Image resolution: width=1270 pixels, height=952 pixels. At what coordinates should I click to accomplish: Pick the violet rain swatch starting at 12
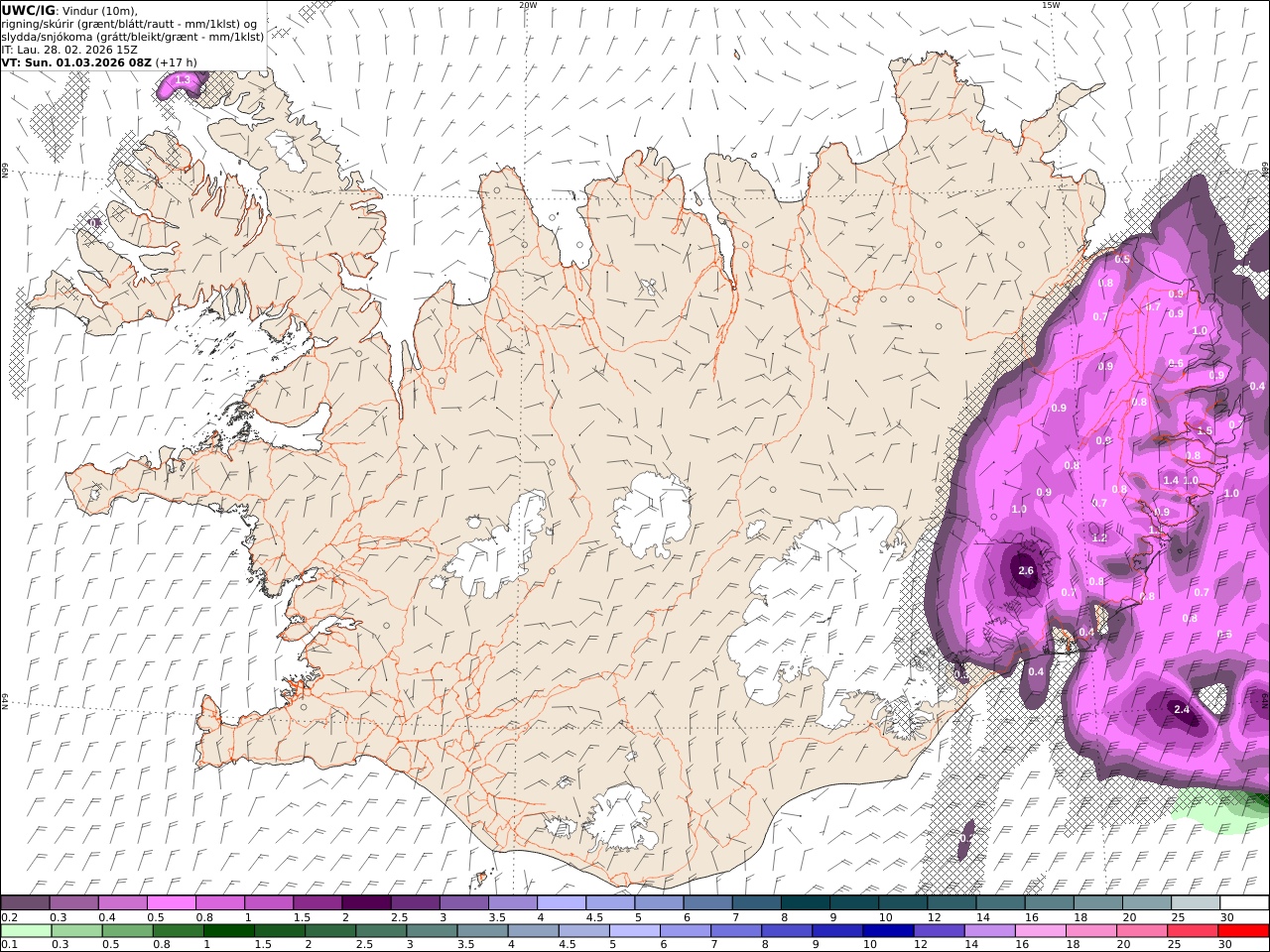pos(939,931)
